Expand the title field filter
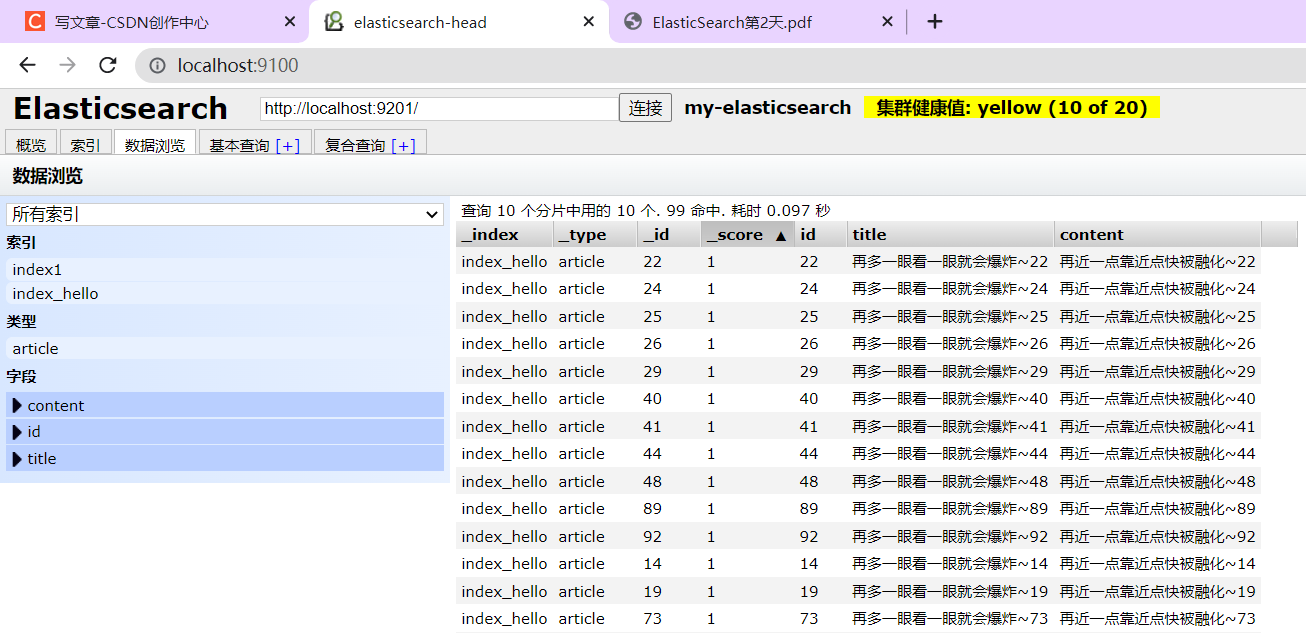The image size is (1306, 633). tap(17, 459)
